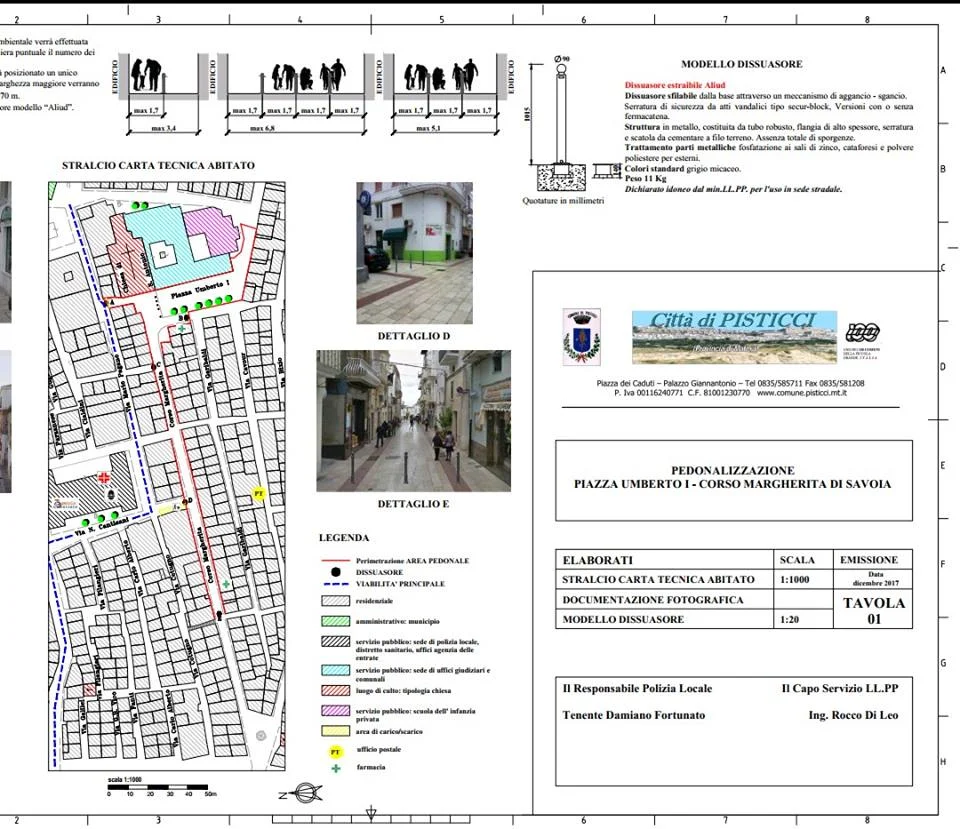This screenshot has height=829, width=960.
Task: Click the black hatched polizia locale legend swatch
Action: (x=336, y=641)
